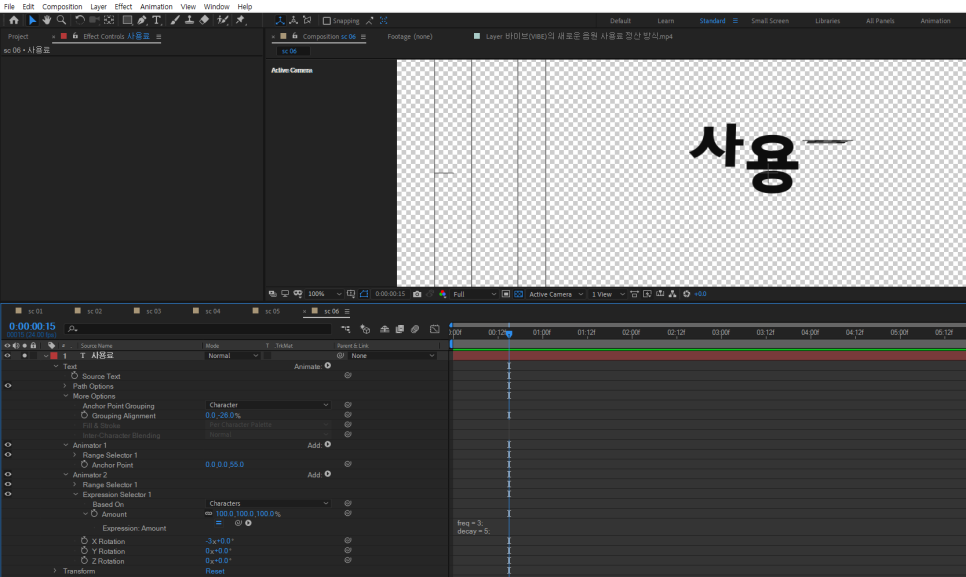Click the Composition Flowchart icon in viewer

pos(672,294)
